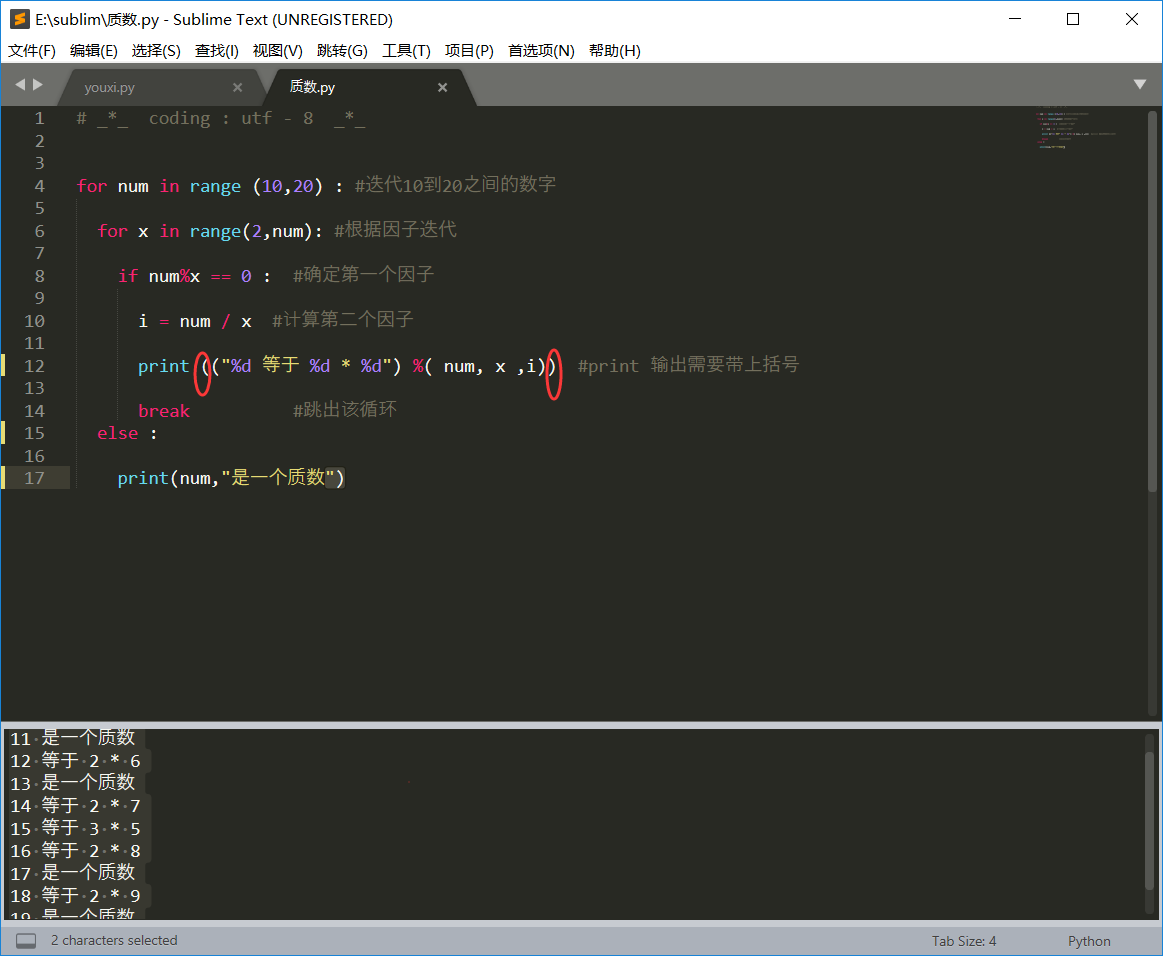The height and width of the screenshot is (956, 1163).
Task: Open the 查找(I) menu
Action: [x=216, y=50]
